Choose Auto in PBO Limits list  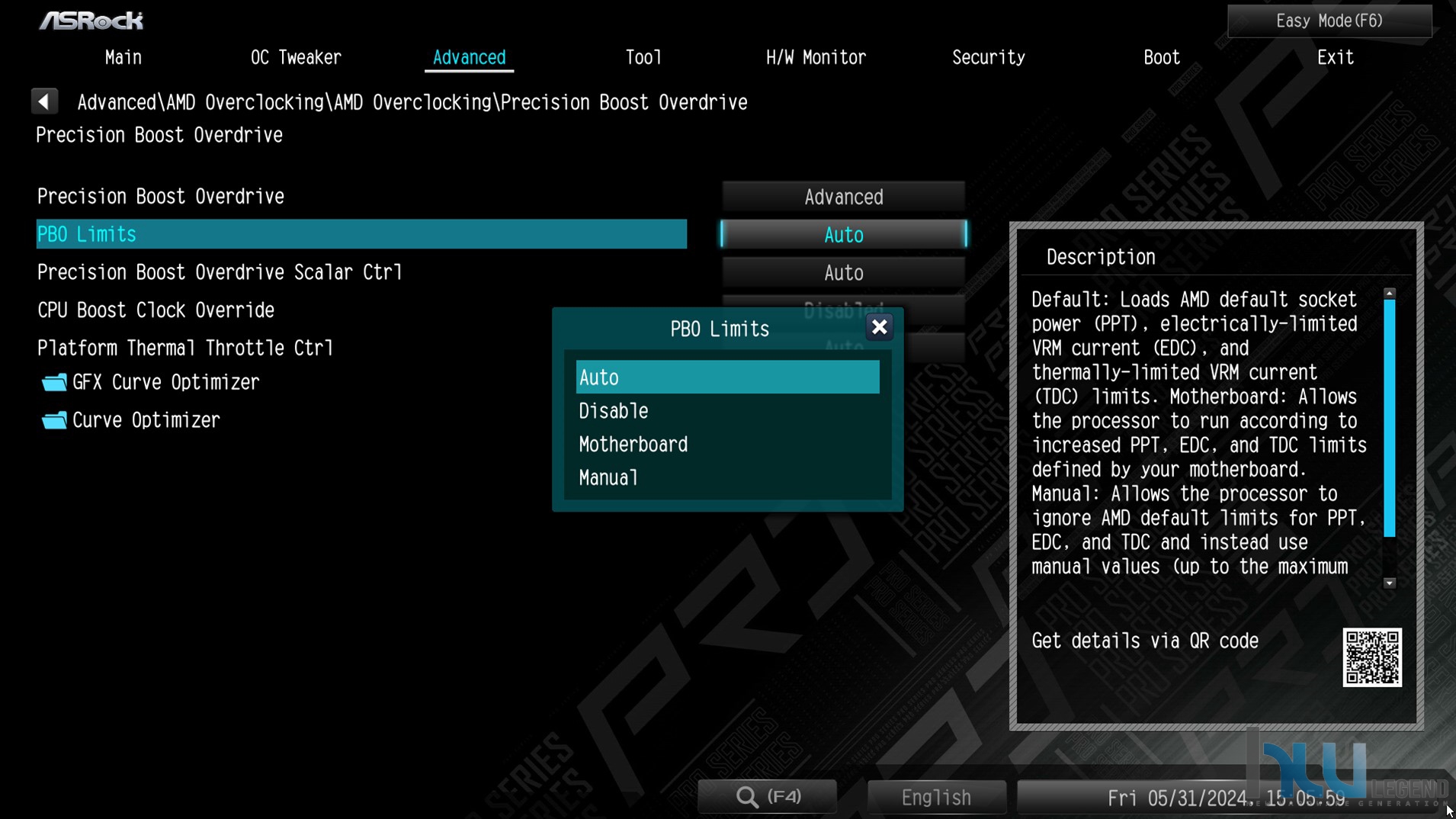(x=727, y=377)
